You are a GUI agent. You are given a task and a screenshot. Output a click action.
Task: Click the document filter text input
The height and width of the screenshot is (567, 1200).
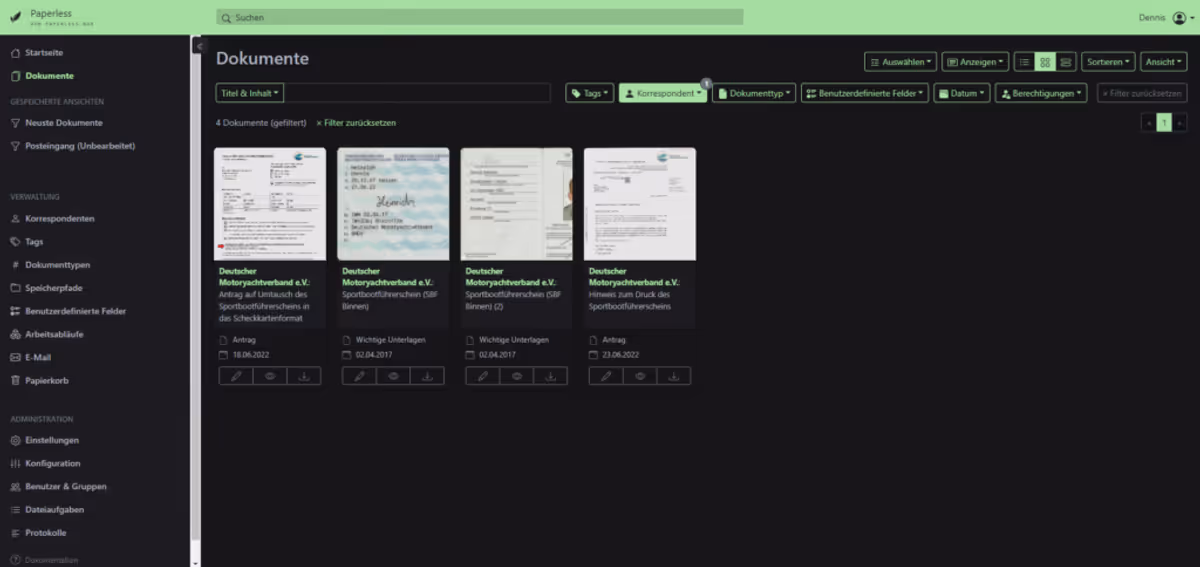(x=417, y=93)
